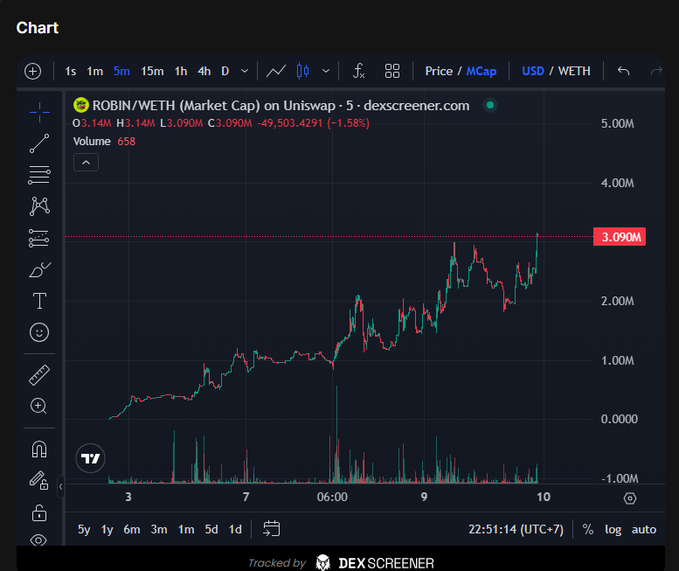Click the ROBIN token logo icon
Screen dimensions: 679x571
(81, 105)
